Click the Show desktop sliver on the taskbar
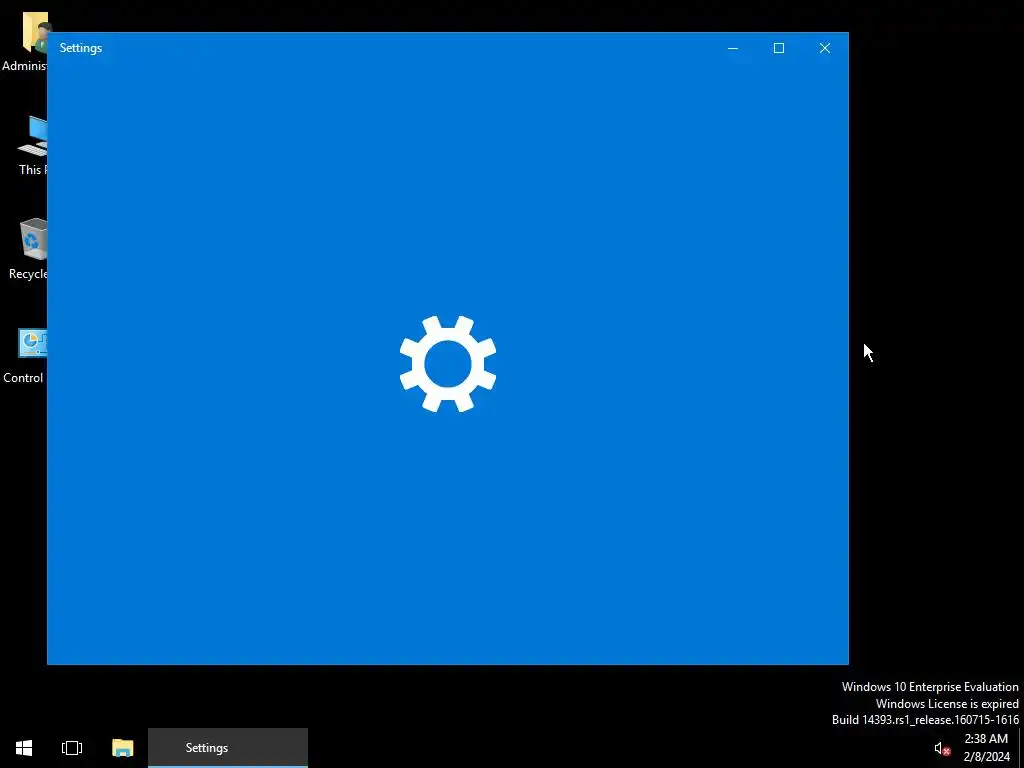Viewport: 1024px width, 768px height. pos(1021,748)
